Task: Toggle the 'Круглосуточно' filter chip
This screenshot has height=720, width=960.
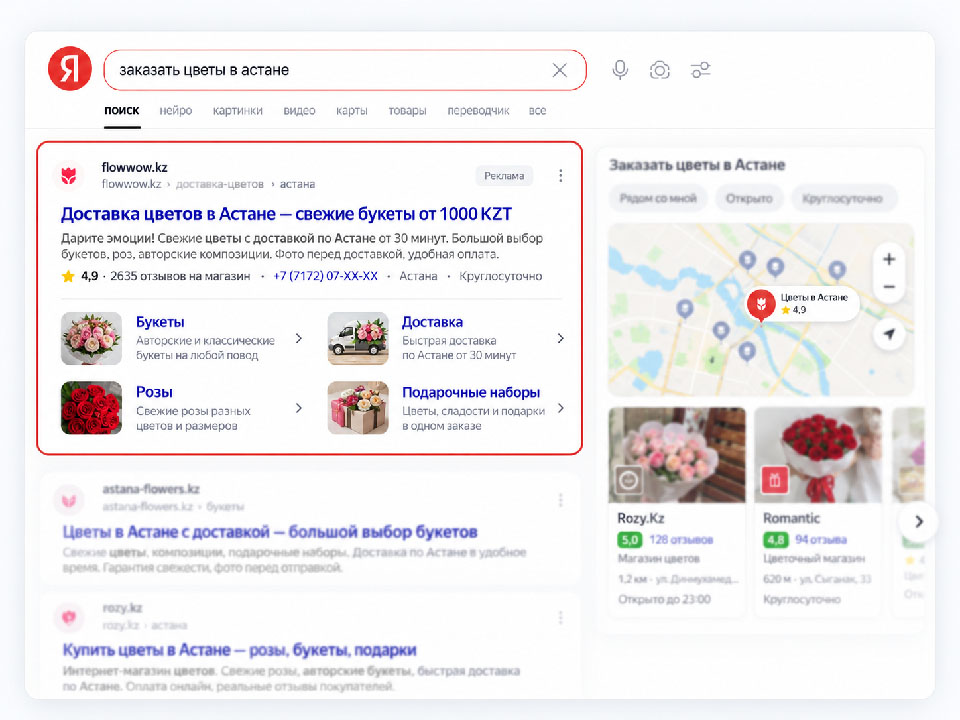Action: coord(842,198)
